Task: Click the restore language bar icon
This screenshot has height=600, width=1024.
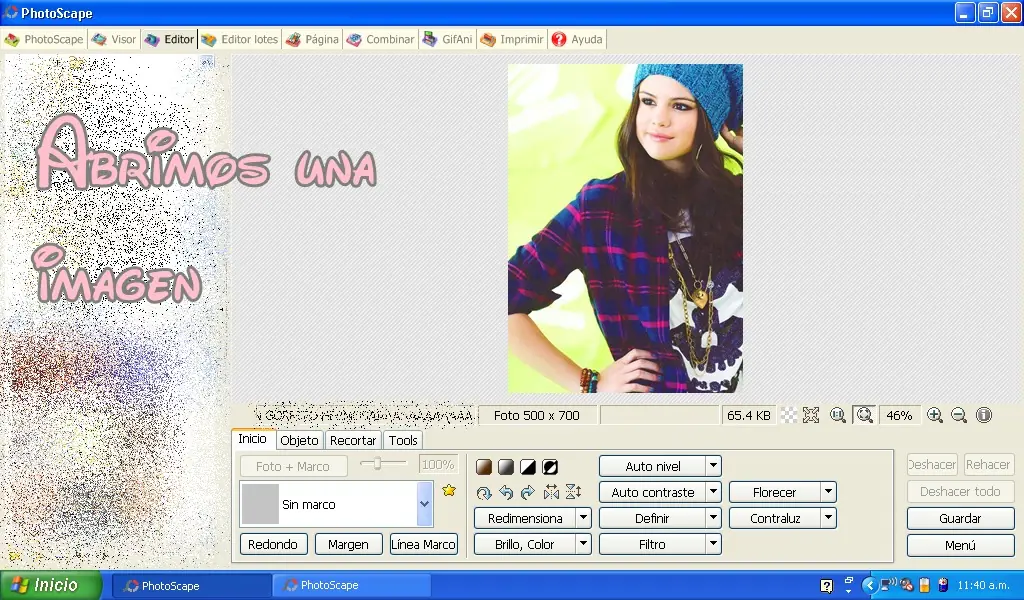Action: coord(848,580)
